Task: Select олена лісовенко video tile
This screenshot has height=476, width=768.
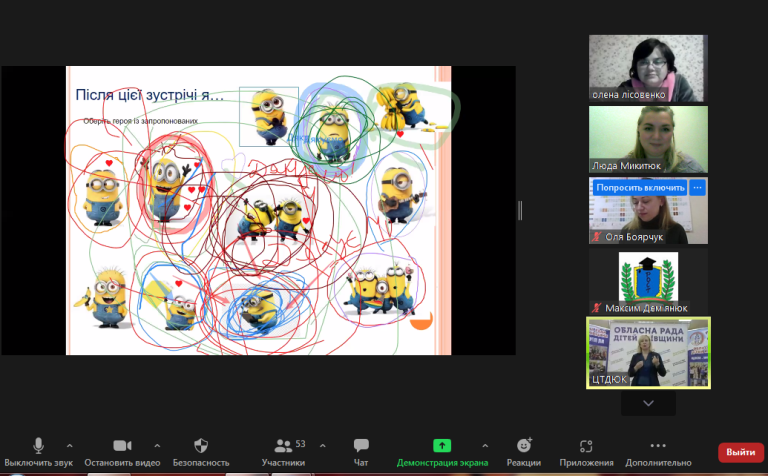Action: tap(648, 68)
